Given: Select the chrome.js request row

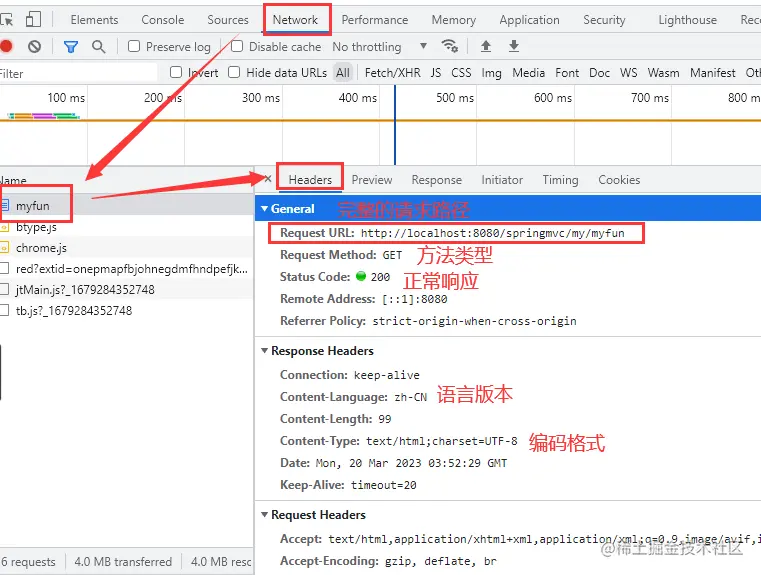Looking at the screenshot, I should tap(127, 248).
